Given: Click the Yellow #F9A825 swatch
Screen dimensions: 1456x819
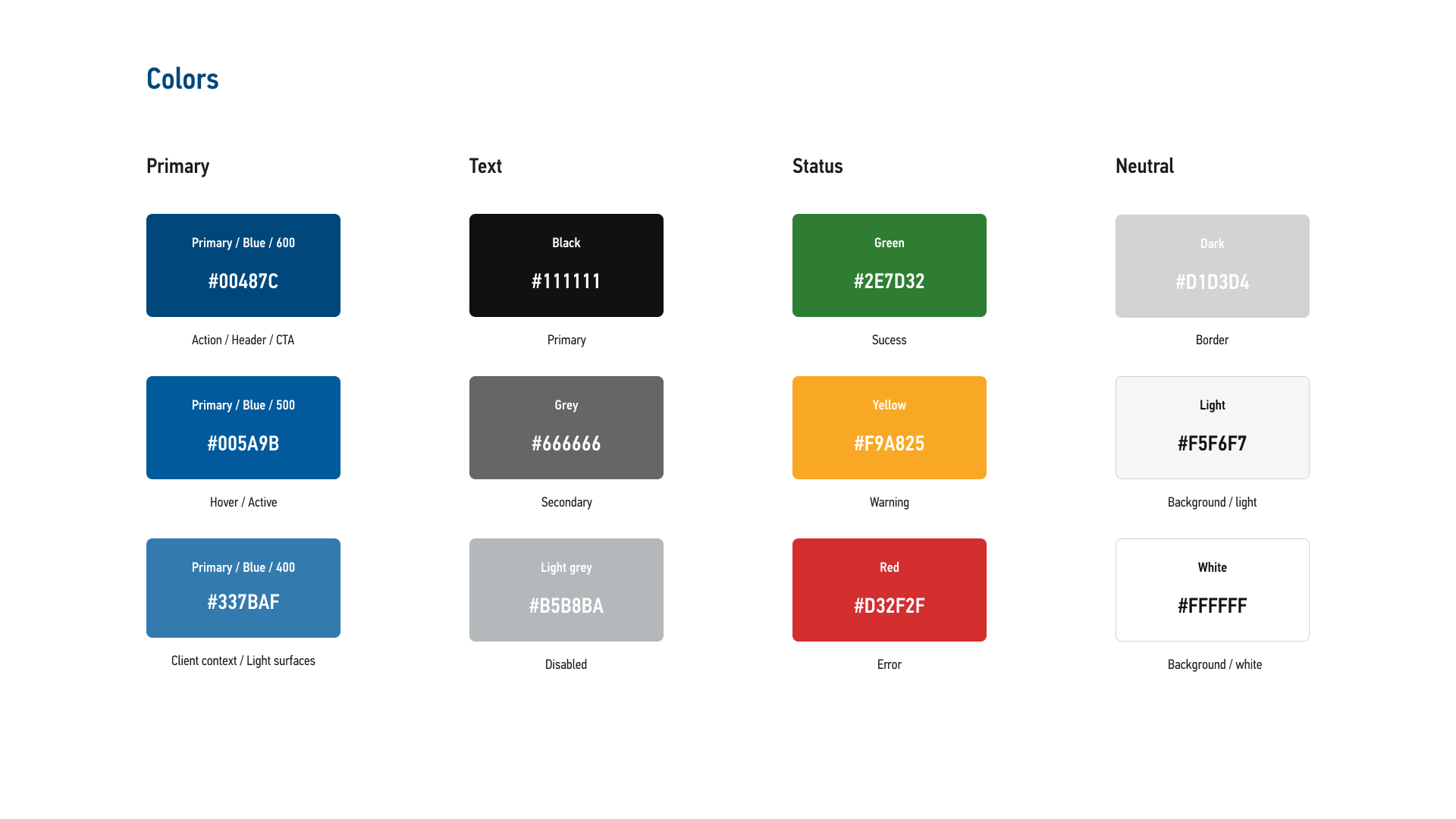Looking at the screenshot, I should tap(889, 427).
